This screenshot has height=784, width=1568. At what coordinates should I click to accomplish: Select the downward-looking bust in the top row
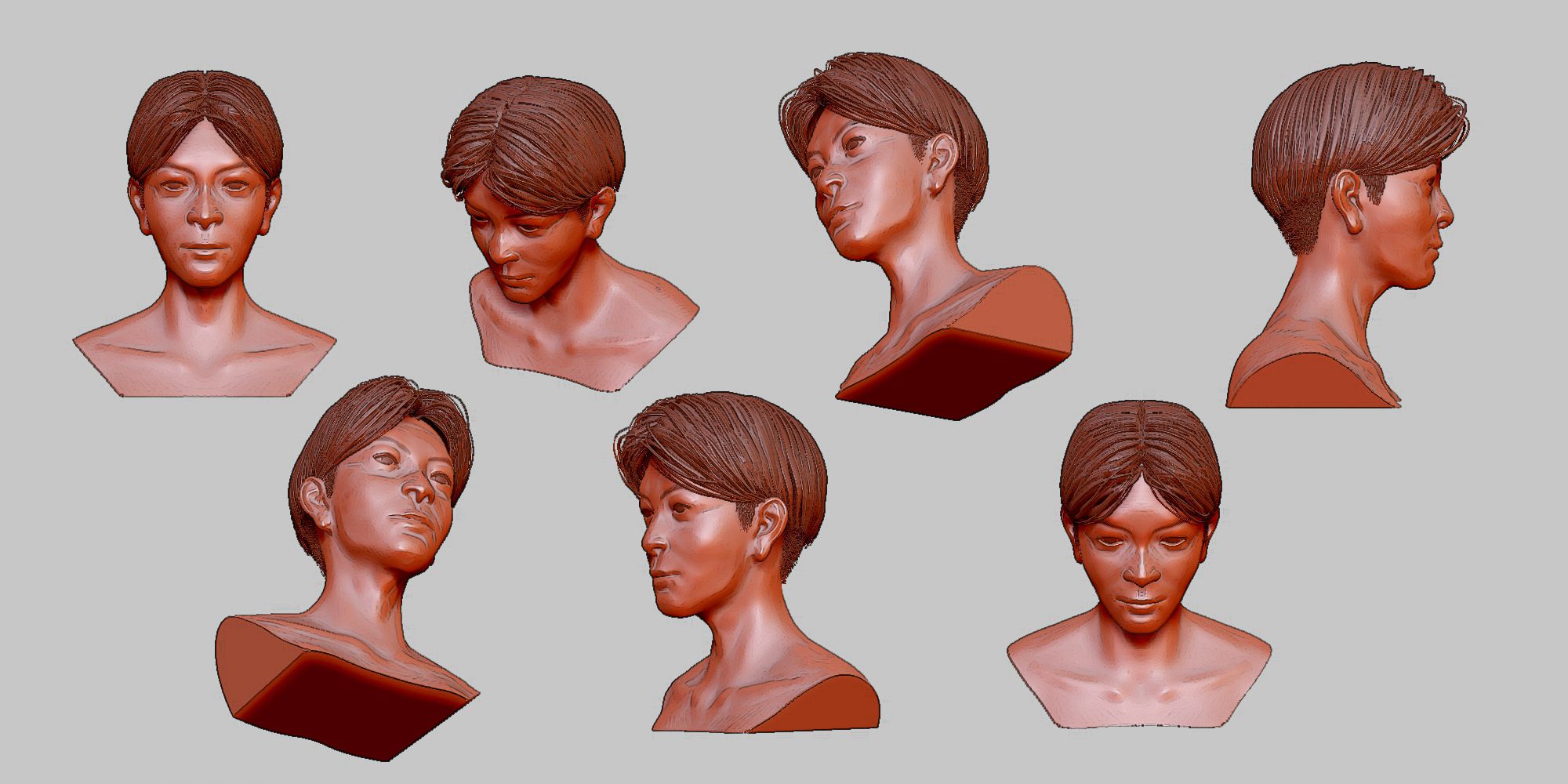pyautogui.click(x=569, y=233)
